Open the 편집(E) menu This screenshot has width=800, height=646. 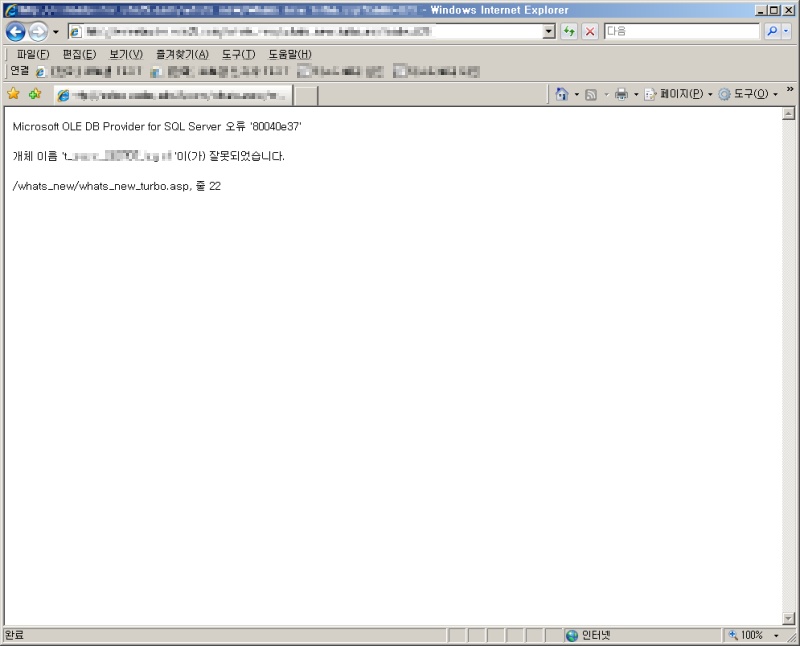click(x=79, y=54)
